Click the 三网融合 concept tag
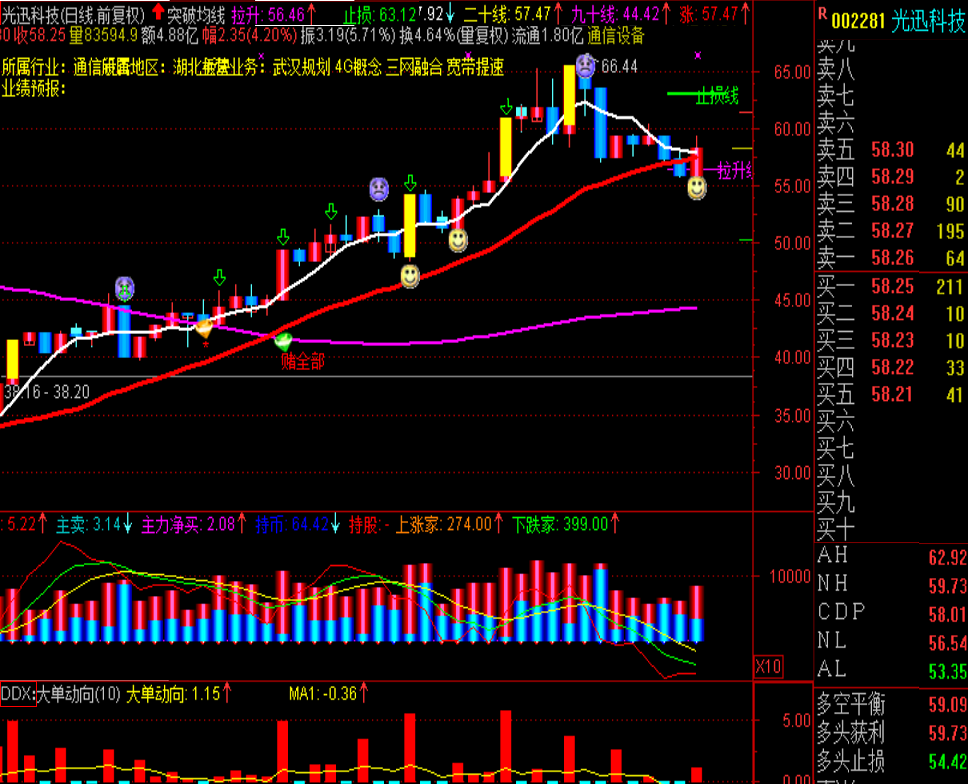 (x=414, y=67)
